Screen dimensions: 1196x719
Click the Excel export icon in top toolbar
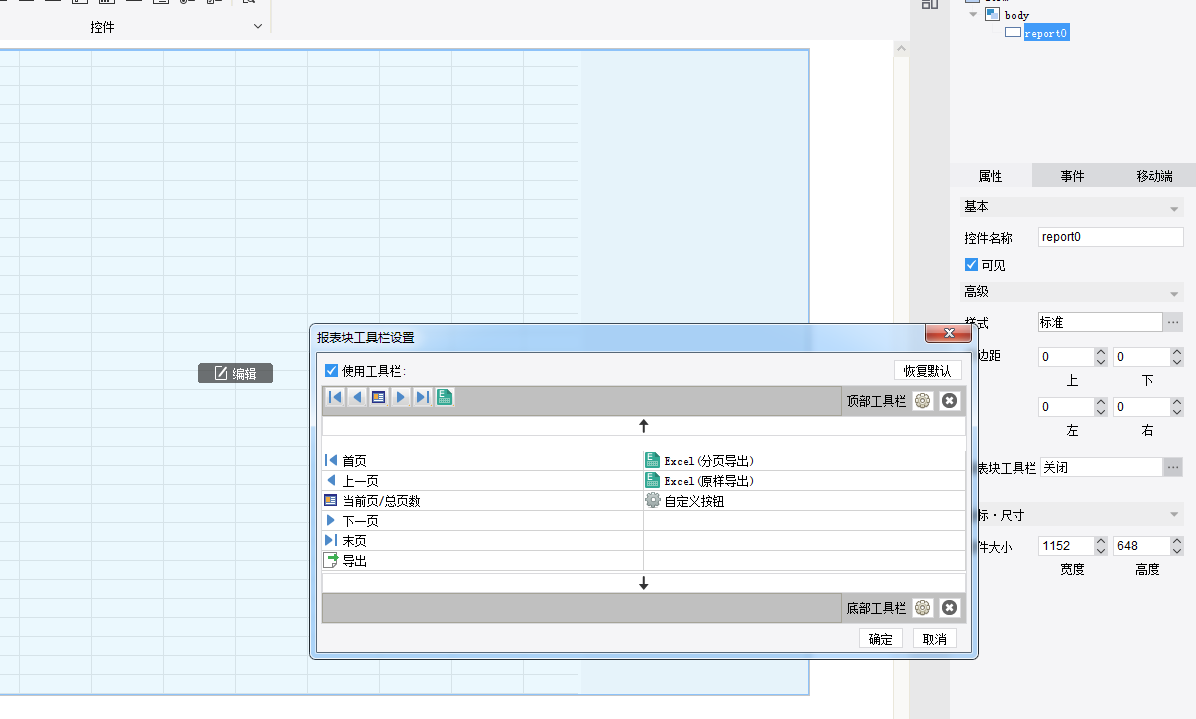445,397
